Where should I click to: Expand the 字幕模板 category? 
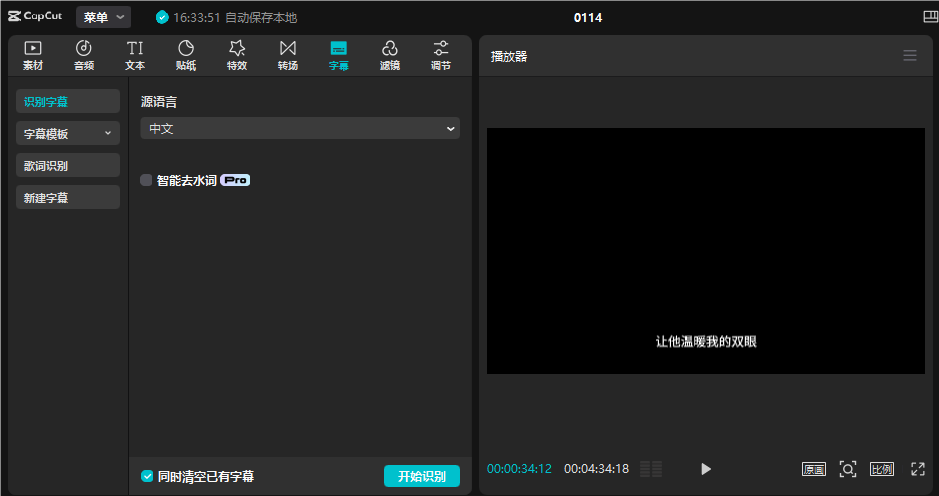(68, 133)
